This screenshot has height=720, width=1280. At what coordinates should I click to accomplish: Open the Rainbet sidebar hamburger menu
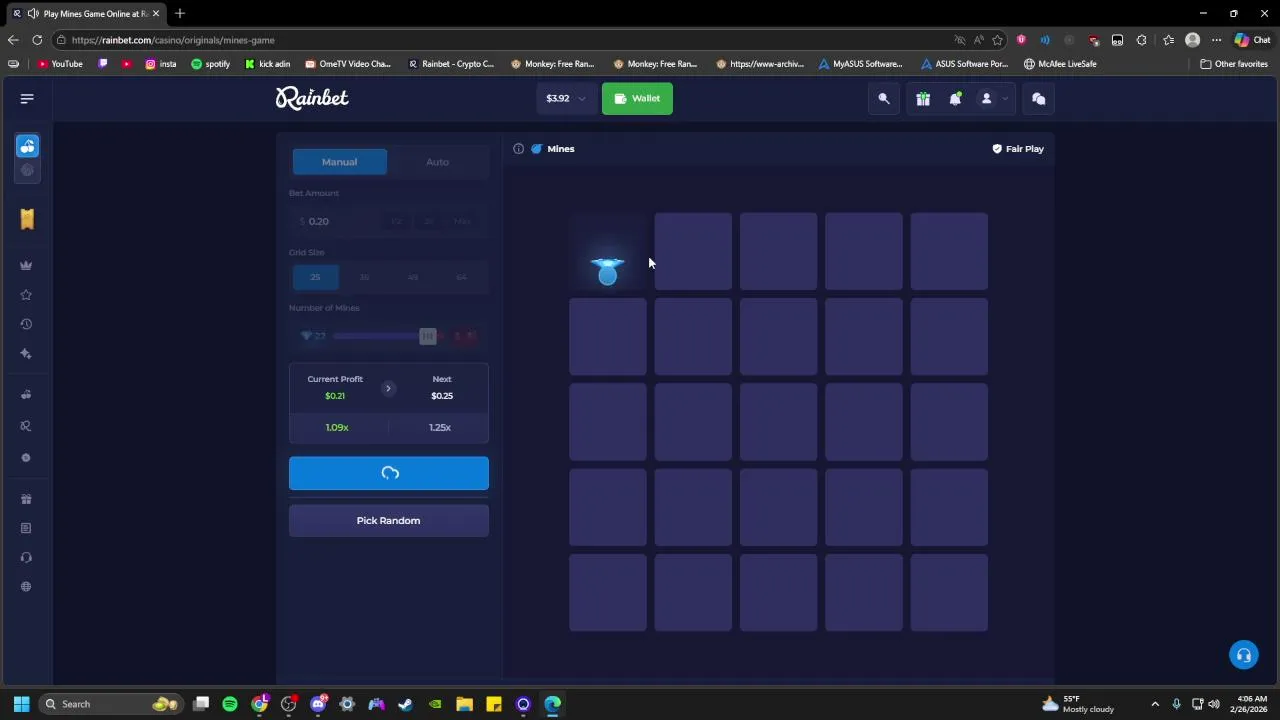(x=27, y=98)
